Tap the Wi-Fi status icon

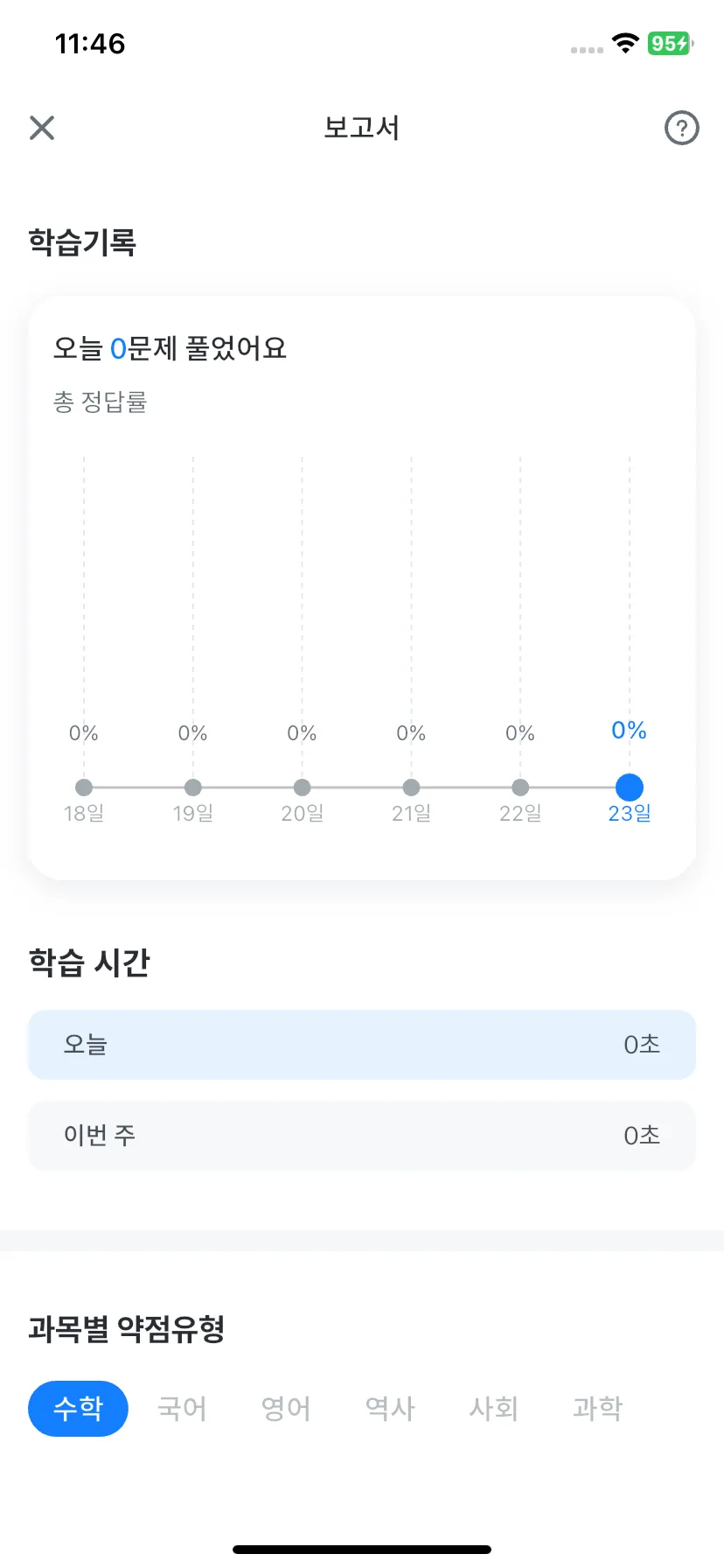(x=625, y=43)
